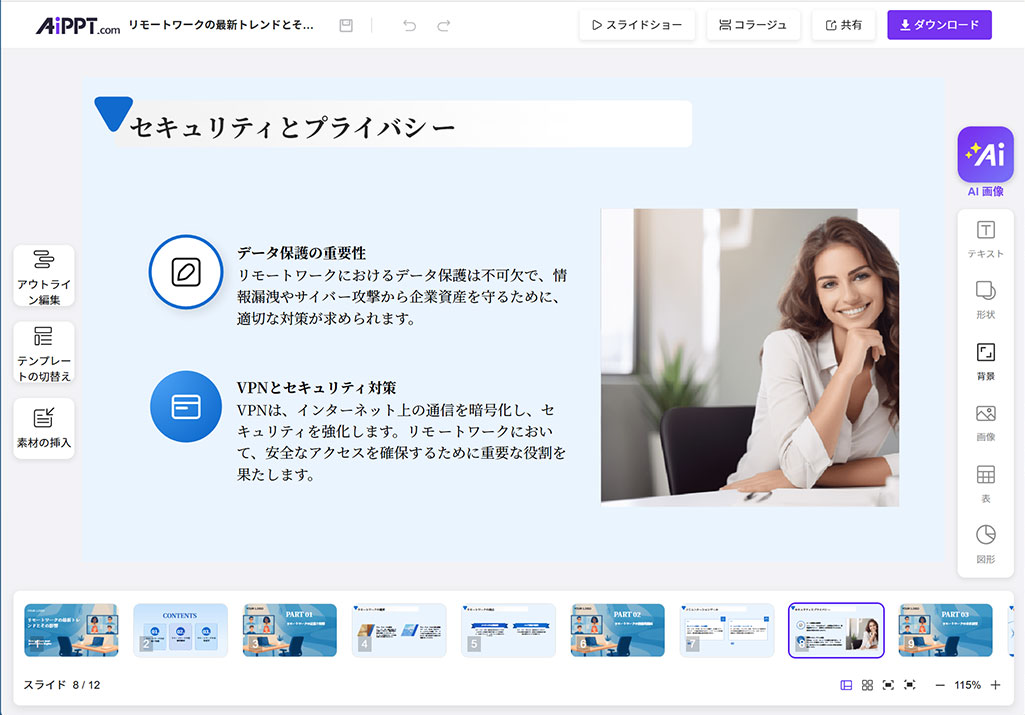The width and height of the screenshot is (1025, 715).
Task: Add a chart with 図形 tool
Action: click(985, 544)
